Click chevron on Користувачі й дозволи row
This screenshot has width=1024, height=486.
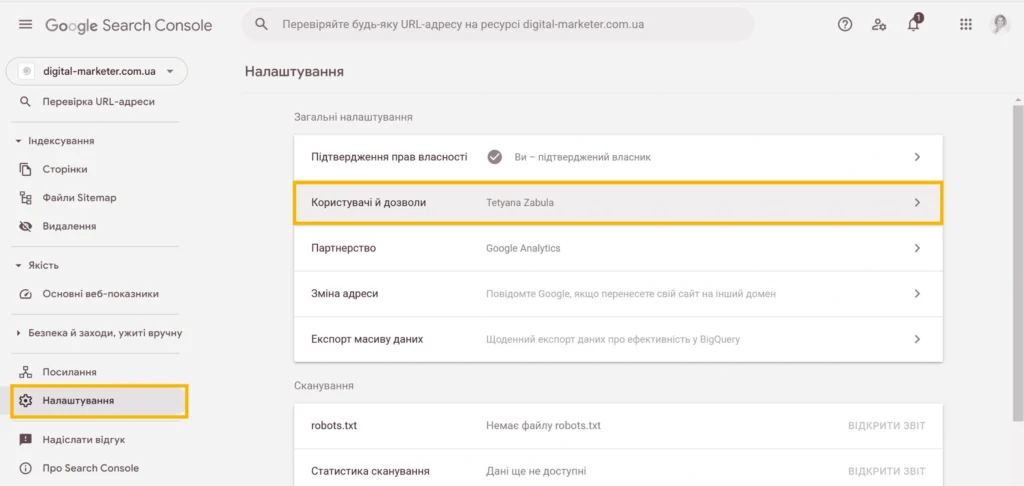point(917,203)
